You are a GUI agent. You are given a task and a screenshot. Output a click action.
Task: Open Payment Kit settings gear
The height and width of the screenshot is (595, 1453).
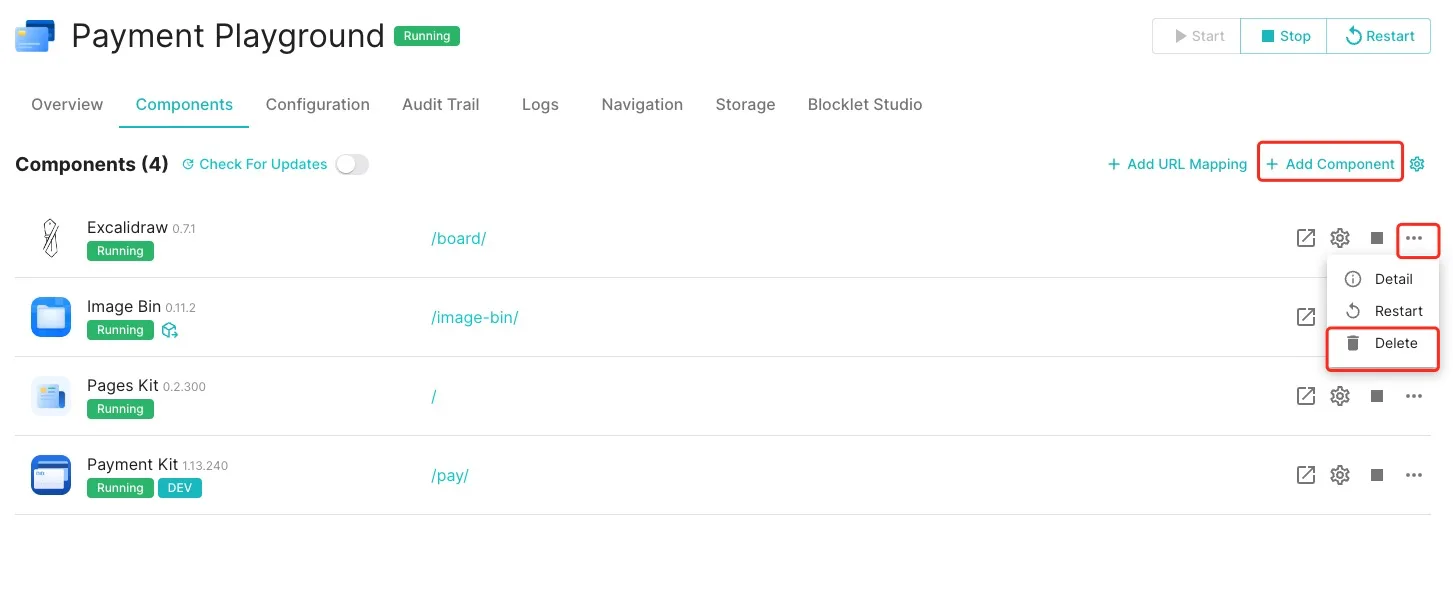pos(1340,475)
